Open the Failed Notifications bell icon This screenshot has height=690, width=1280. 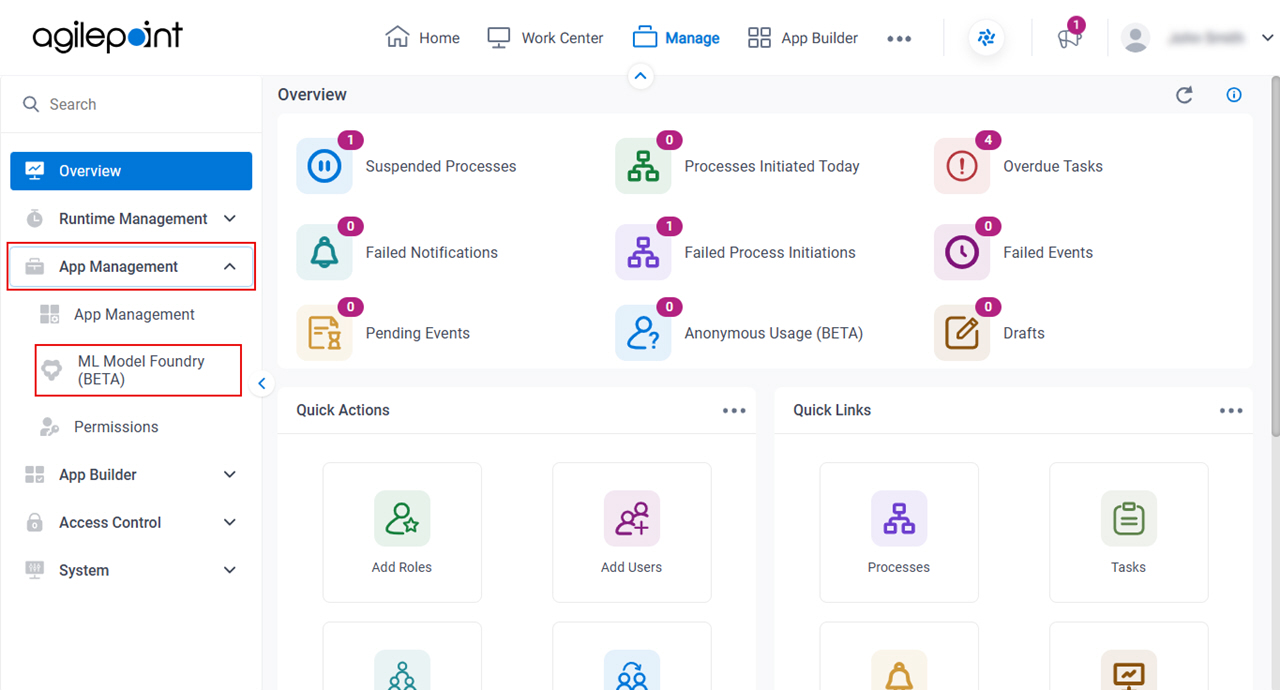(324, 252)
